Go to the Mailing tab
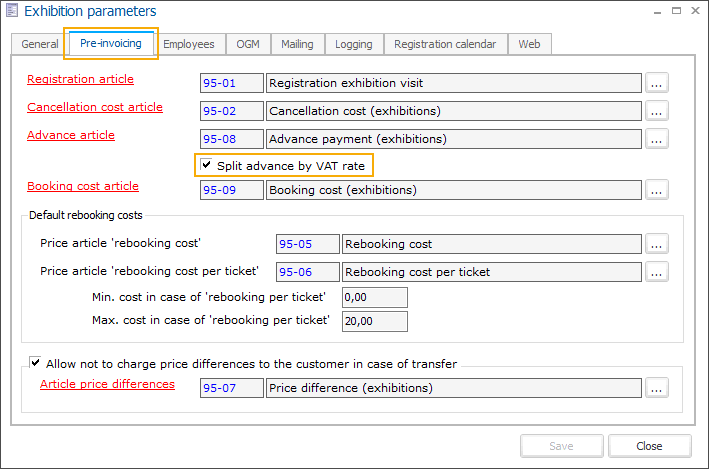Screen dimensions: 709x469 pos(297,44)
